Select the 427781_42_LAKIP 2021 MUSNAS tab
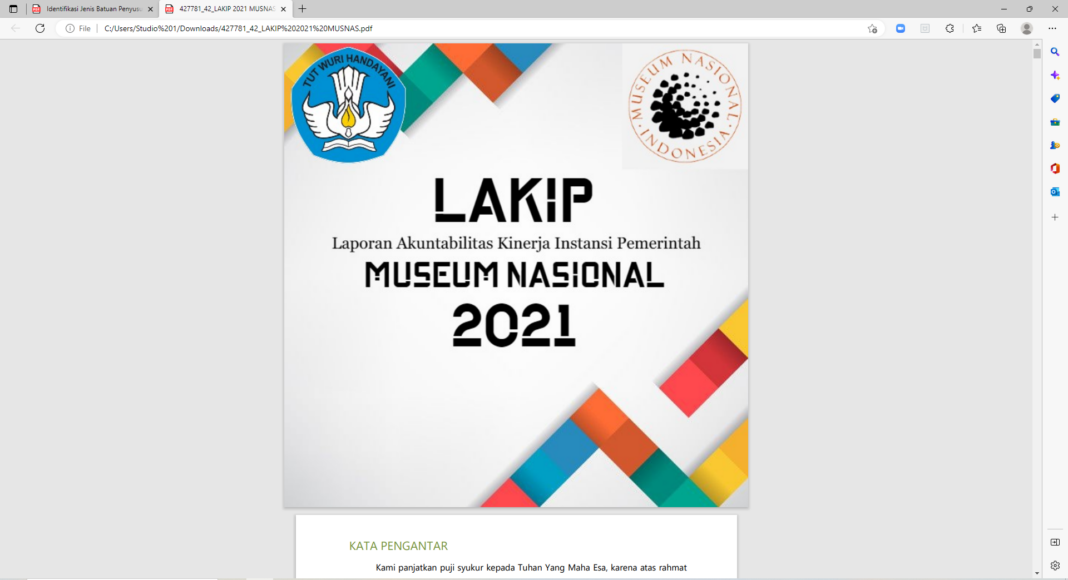 (226, 9)
